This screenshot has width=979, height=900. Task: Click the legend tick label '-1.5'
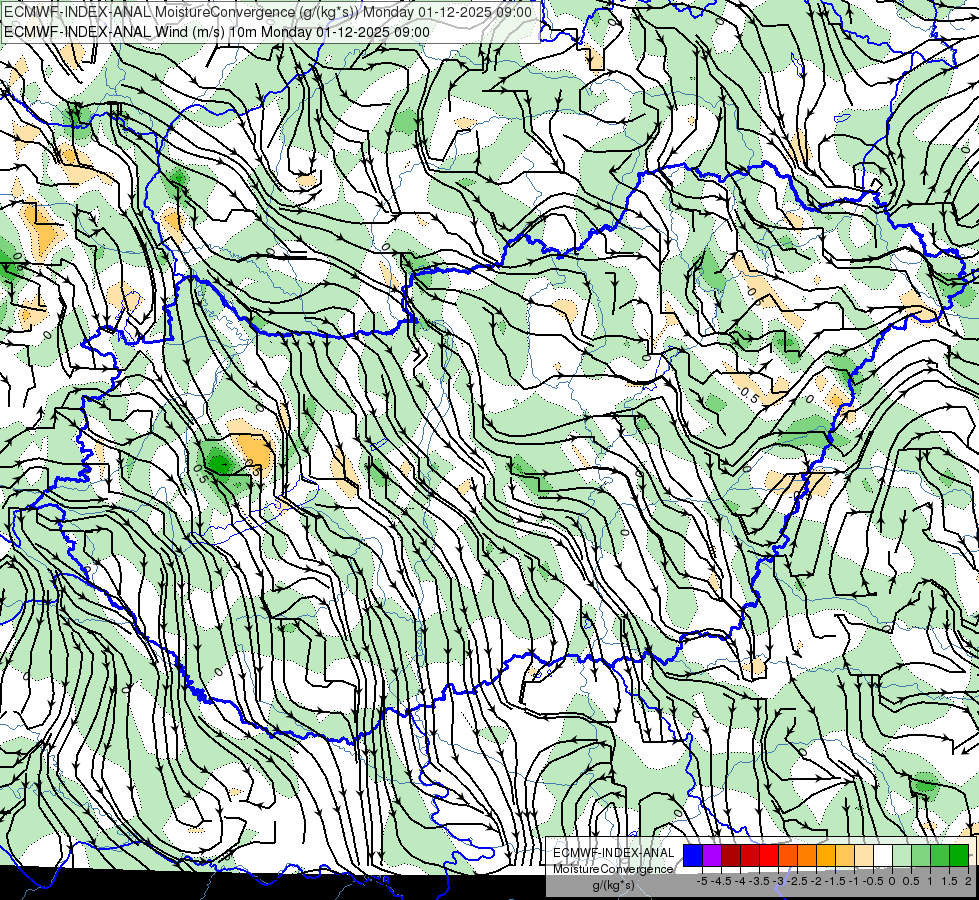point(835,881)
